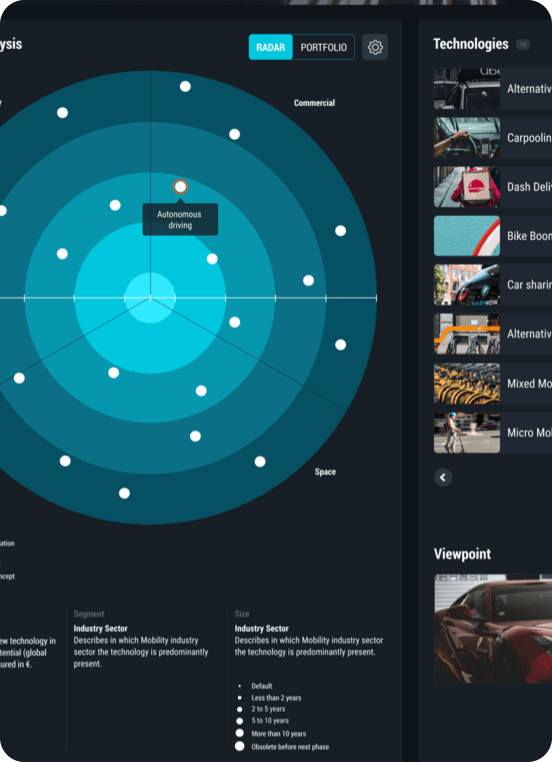The width and height of the screenshot is (552, 762).
Task: Select the highlighted Autonomous driving radar dot
Action: pyautogui.click(x=180, y=187)
